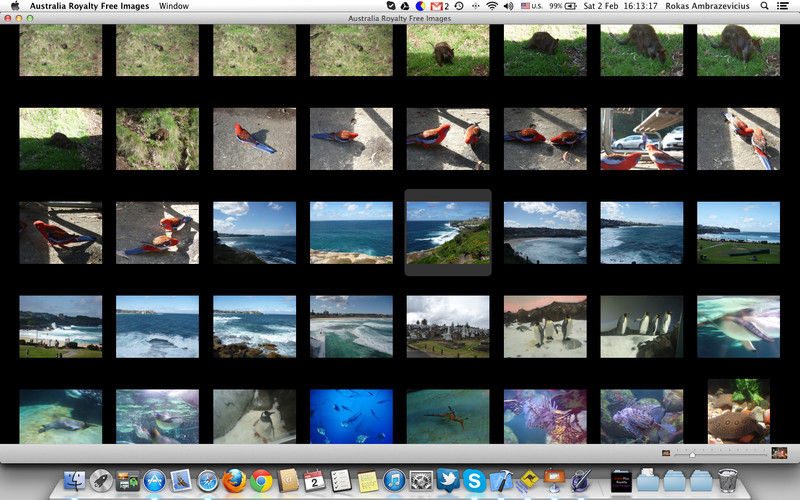Viewport: 800px width, 500px height.
Task: Launch Safari compass icon in Dock
Action: [208, 481]
